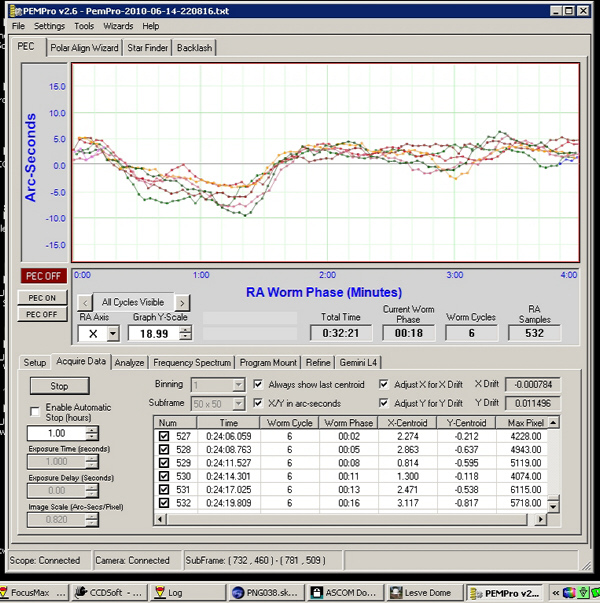
Task: Enable Automatic Stop (hours) checkbox
Action: (35, 411)
